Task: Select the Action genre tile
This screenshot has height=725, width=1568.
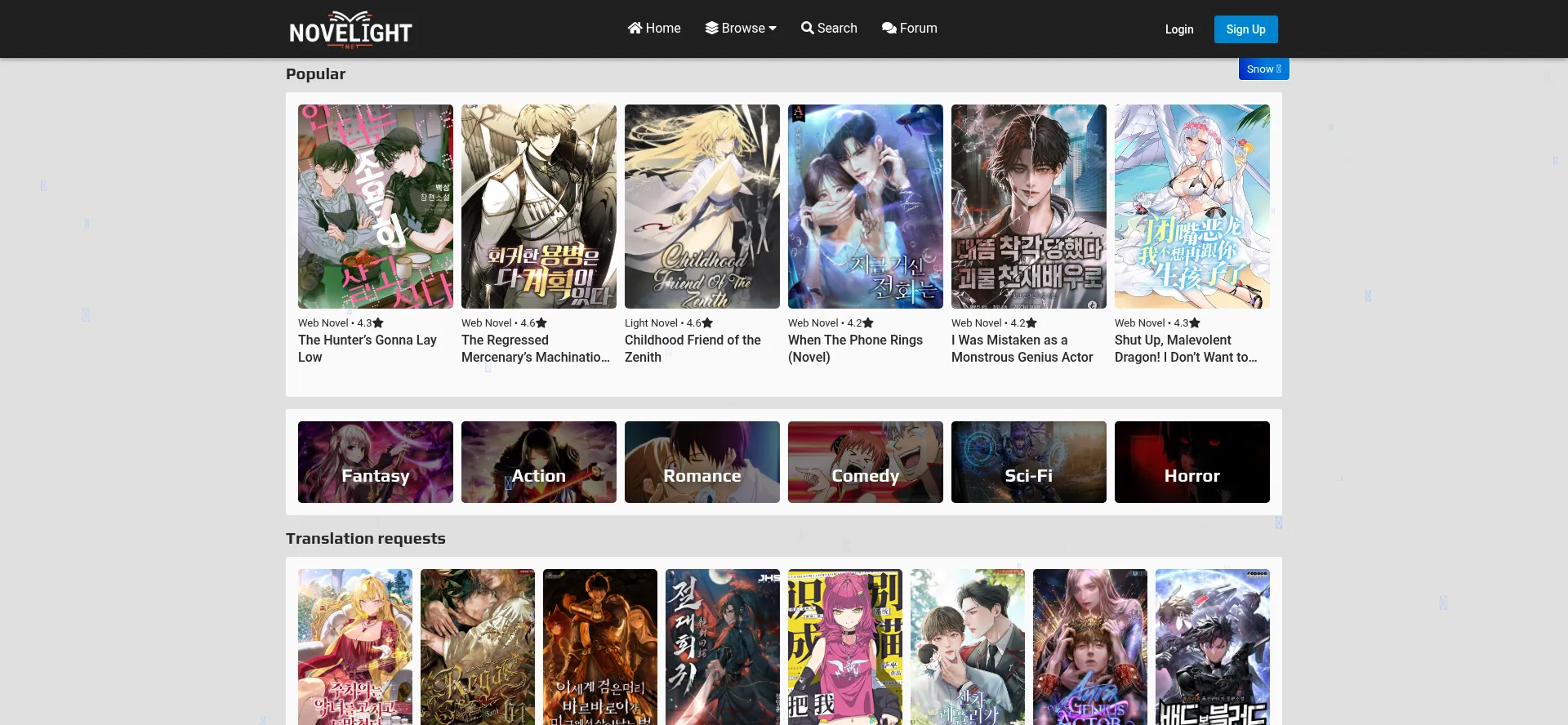Action: pos(539,462)
